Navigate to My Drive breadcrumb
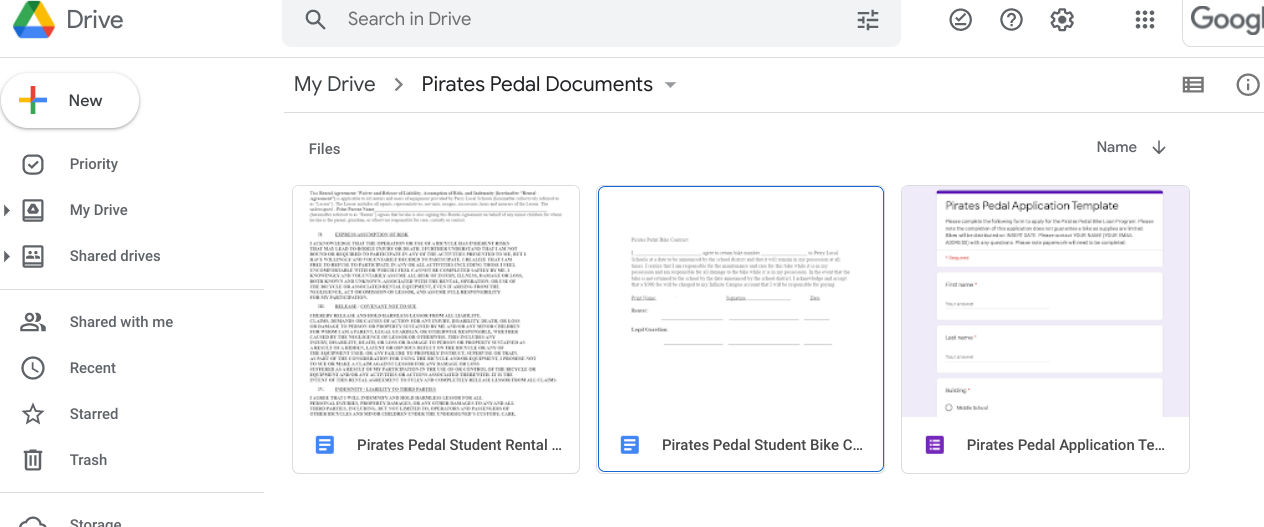The image size is (1264, 527). coord(334,85)
